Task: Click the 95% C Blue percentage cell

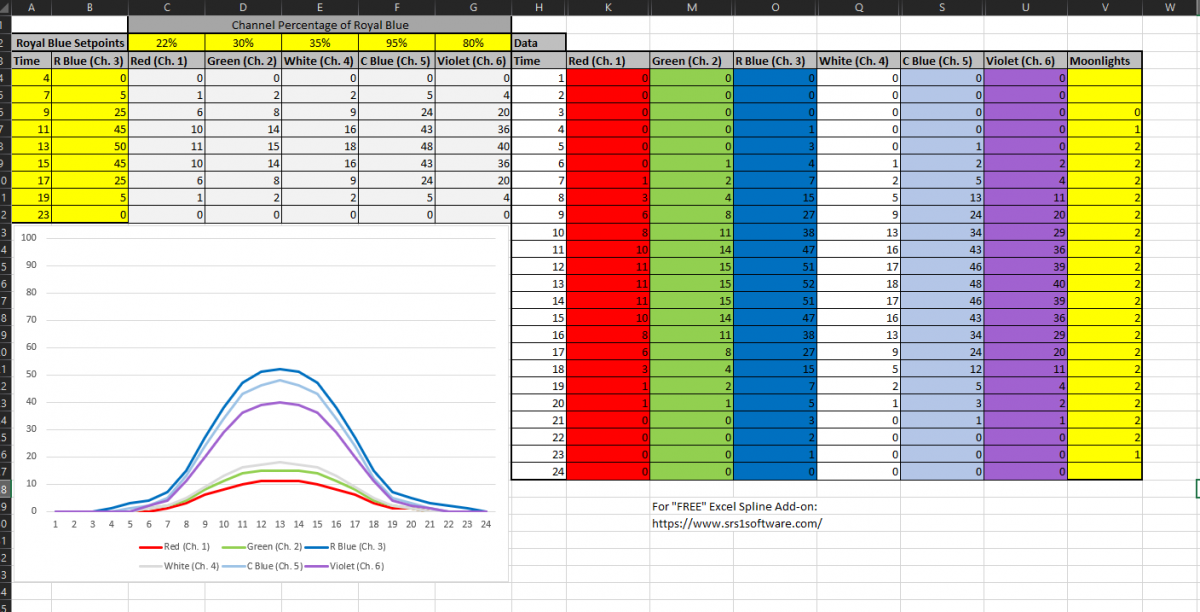Action: [x=396, y=43]
